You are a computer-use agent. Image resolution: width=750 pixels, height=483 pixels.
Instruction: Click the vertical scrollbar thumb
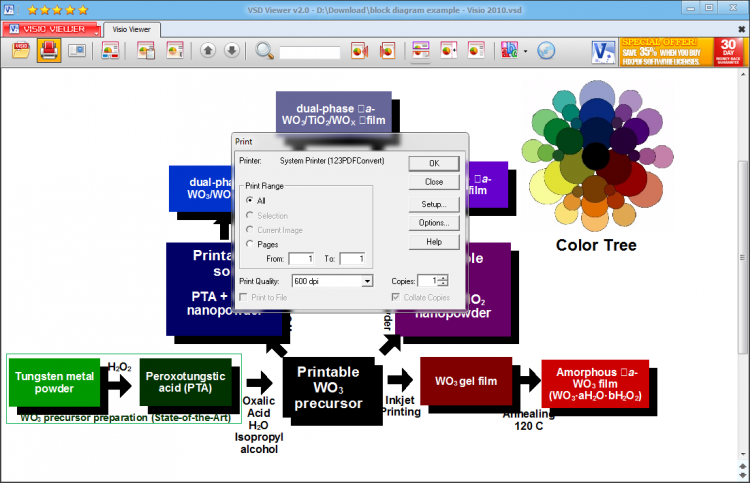click(743, 258)
